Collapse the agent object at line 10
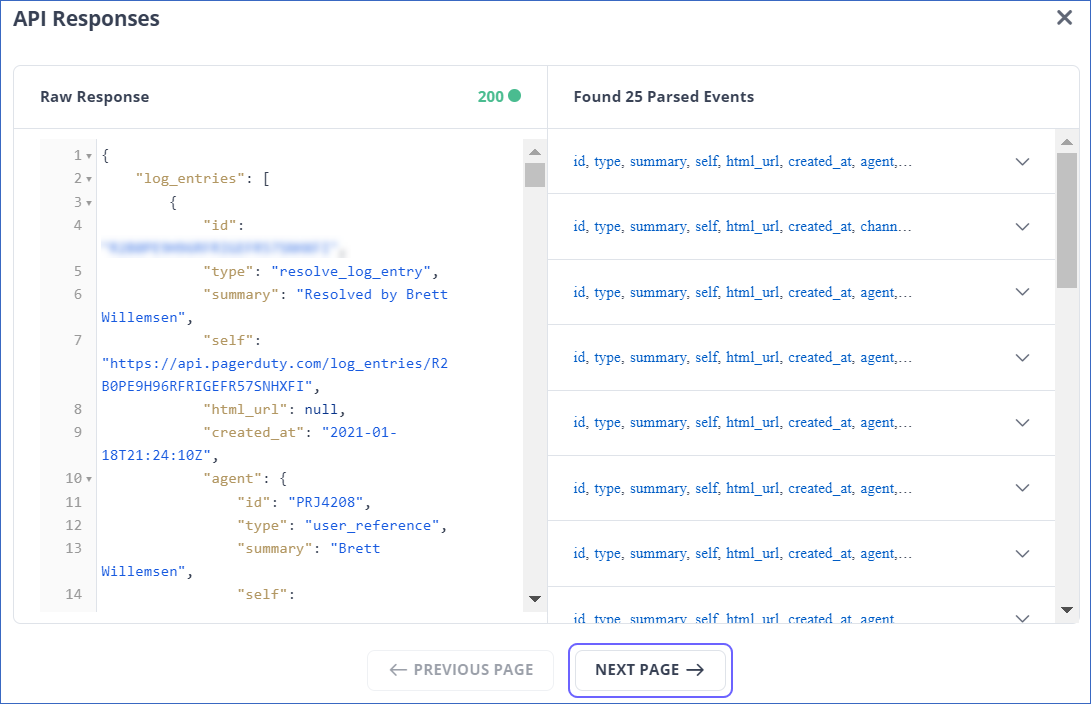Image resolution: width=1091 pixels, height=704 pixels. click(88, 478)
